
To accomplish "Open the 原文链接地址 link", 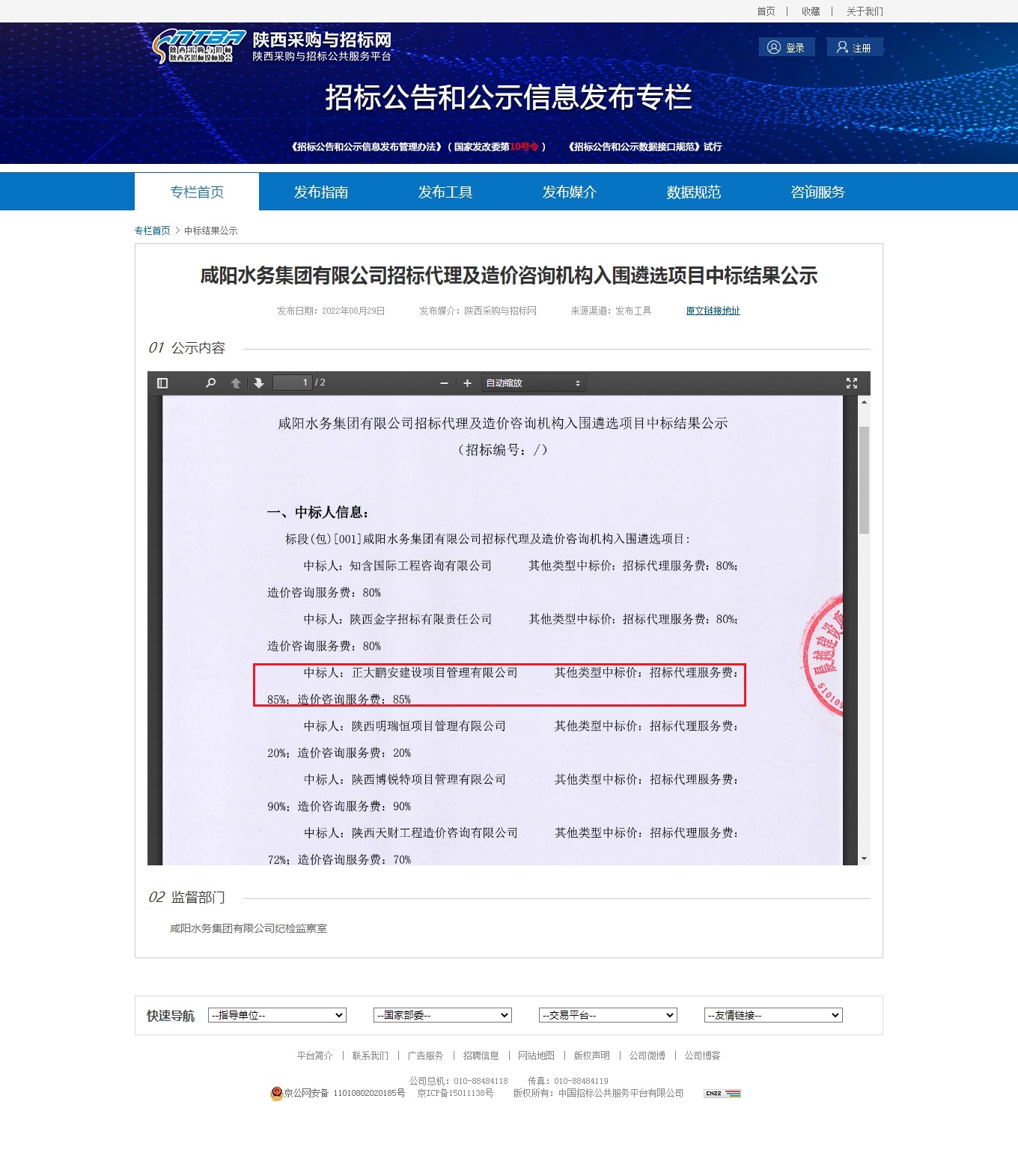I will (713, 311).
